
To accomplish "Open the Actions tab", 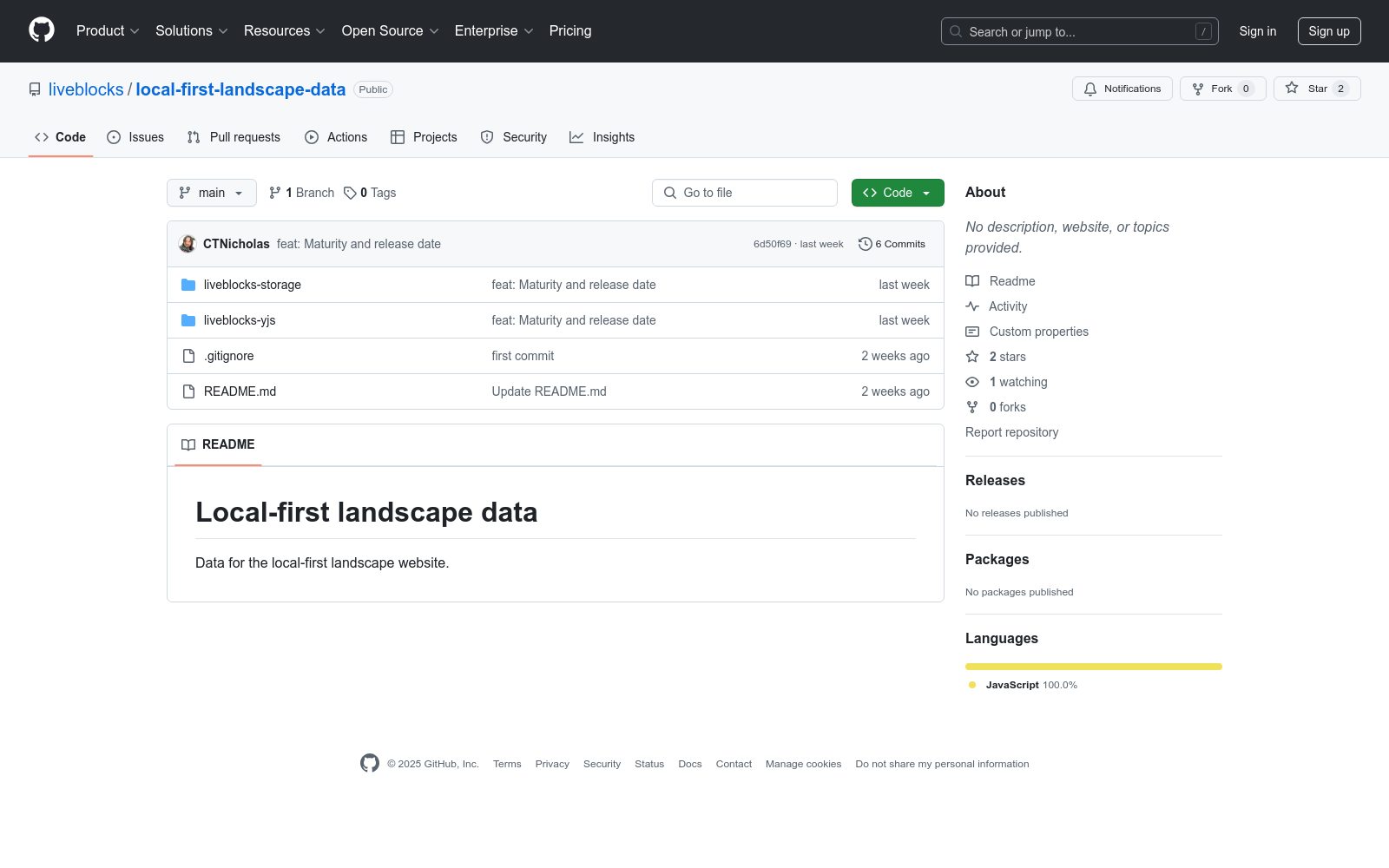I will [336, 137].
